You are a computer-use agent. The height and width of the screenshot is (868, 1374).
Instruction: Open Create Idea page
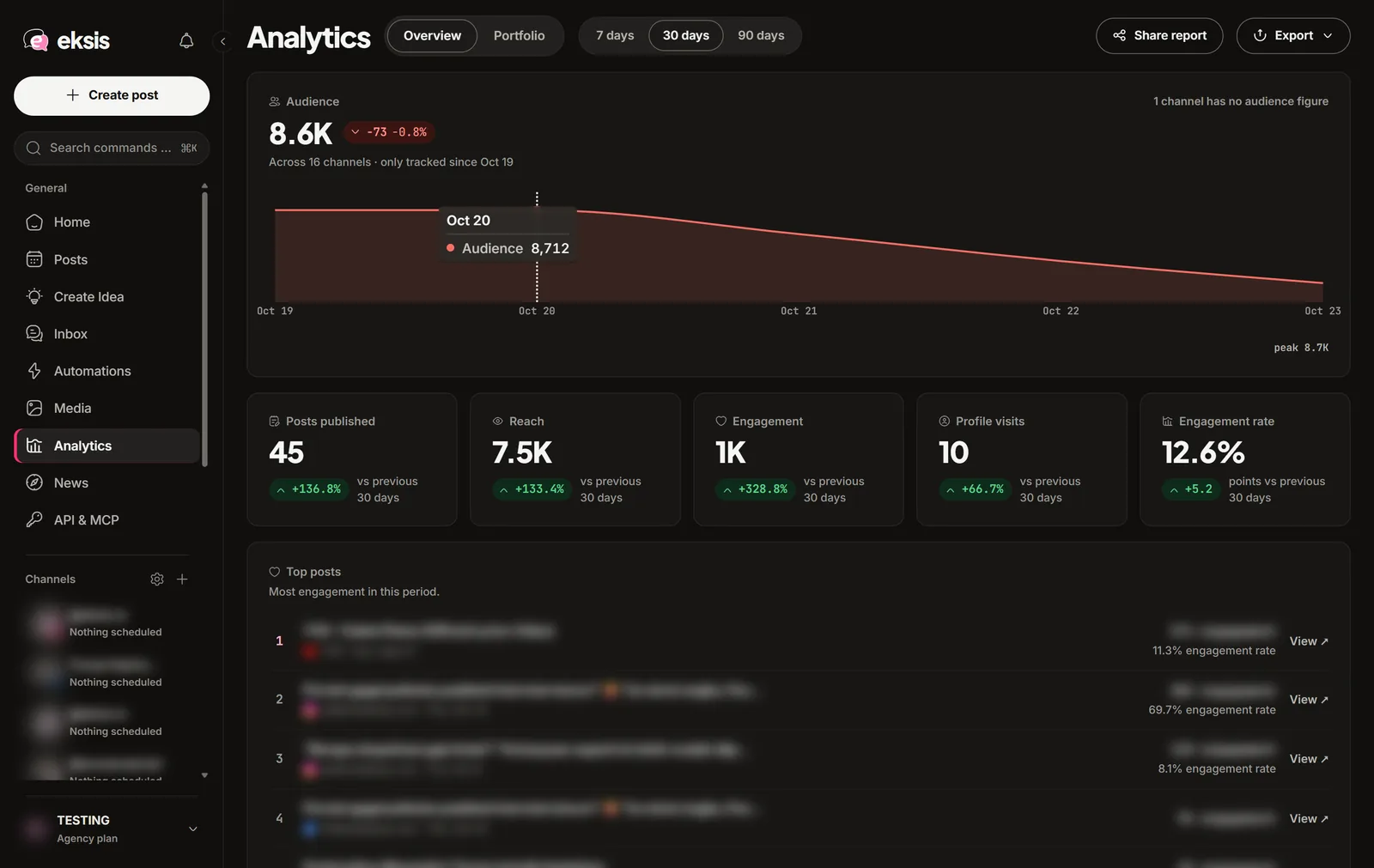point(107,297)
